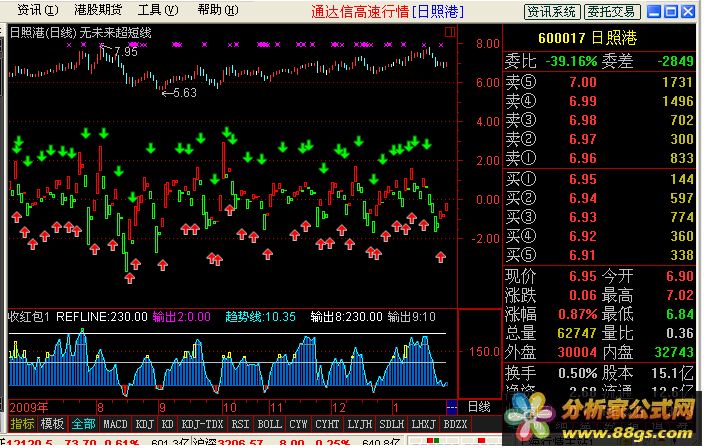The height and width of the screenshot is (448, 704).
Task: Click the 换手 value 0.50%
Action: (577, 373)
